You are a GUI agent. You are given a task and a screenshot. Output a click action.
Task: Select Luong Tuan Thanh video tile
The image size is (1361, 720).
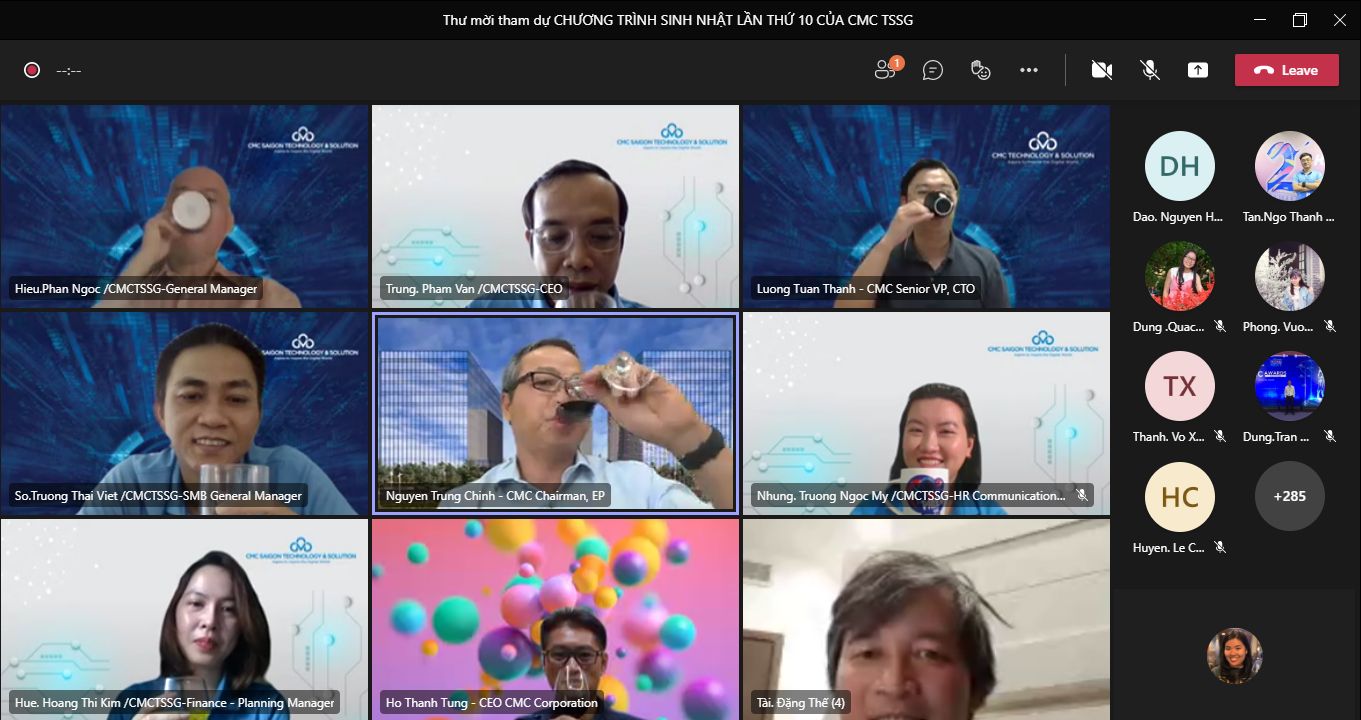[x=926, y=207]
